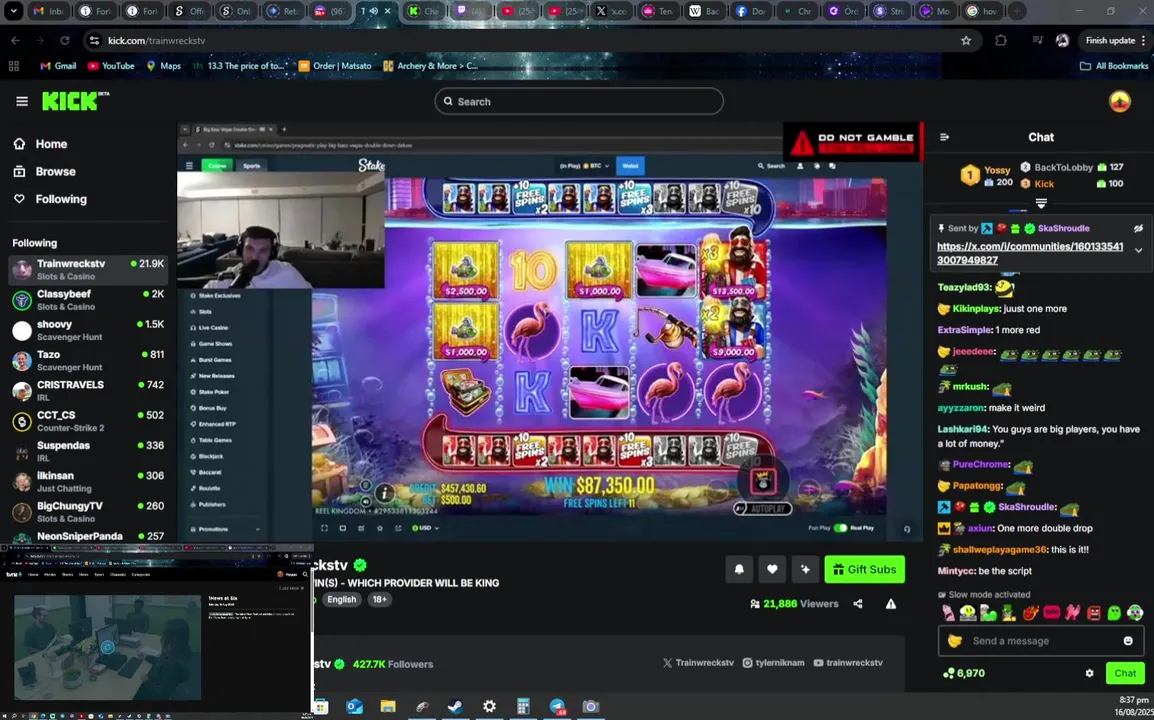Viewport: 1154px width, 720px height.
Task: Reload the kick.com page
Action: (x=65, y=40)
